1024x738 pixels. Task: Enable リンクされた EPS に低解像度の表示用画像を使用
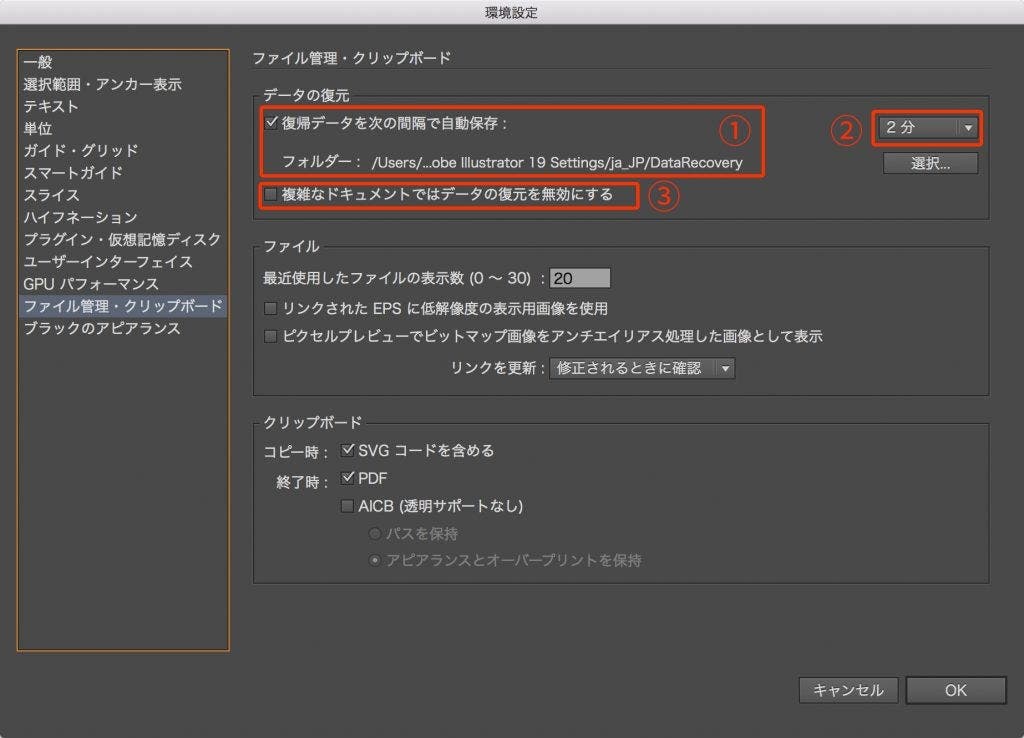pos(271,309)
